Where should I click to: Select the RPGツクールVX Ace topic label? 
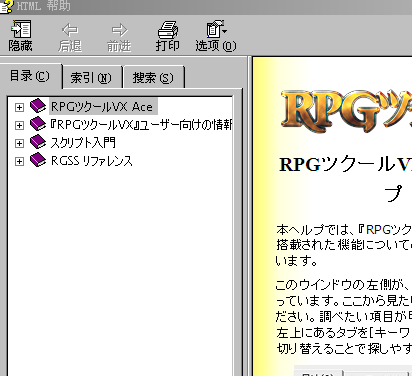(x=103, y=107)
